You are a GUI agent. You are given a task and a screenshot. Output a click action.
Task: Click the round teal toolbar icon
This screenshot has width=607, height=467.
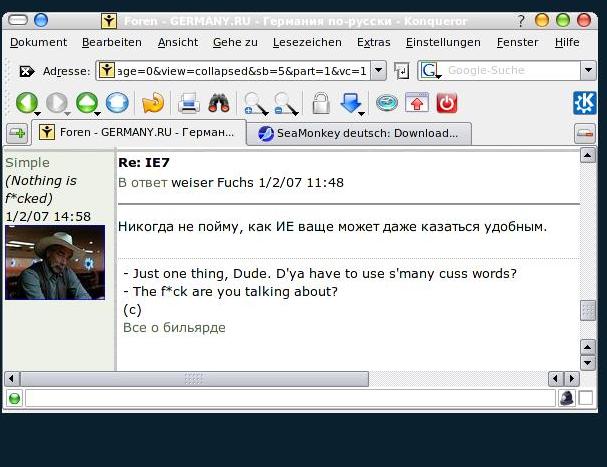(x=387, y=103)
